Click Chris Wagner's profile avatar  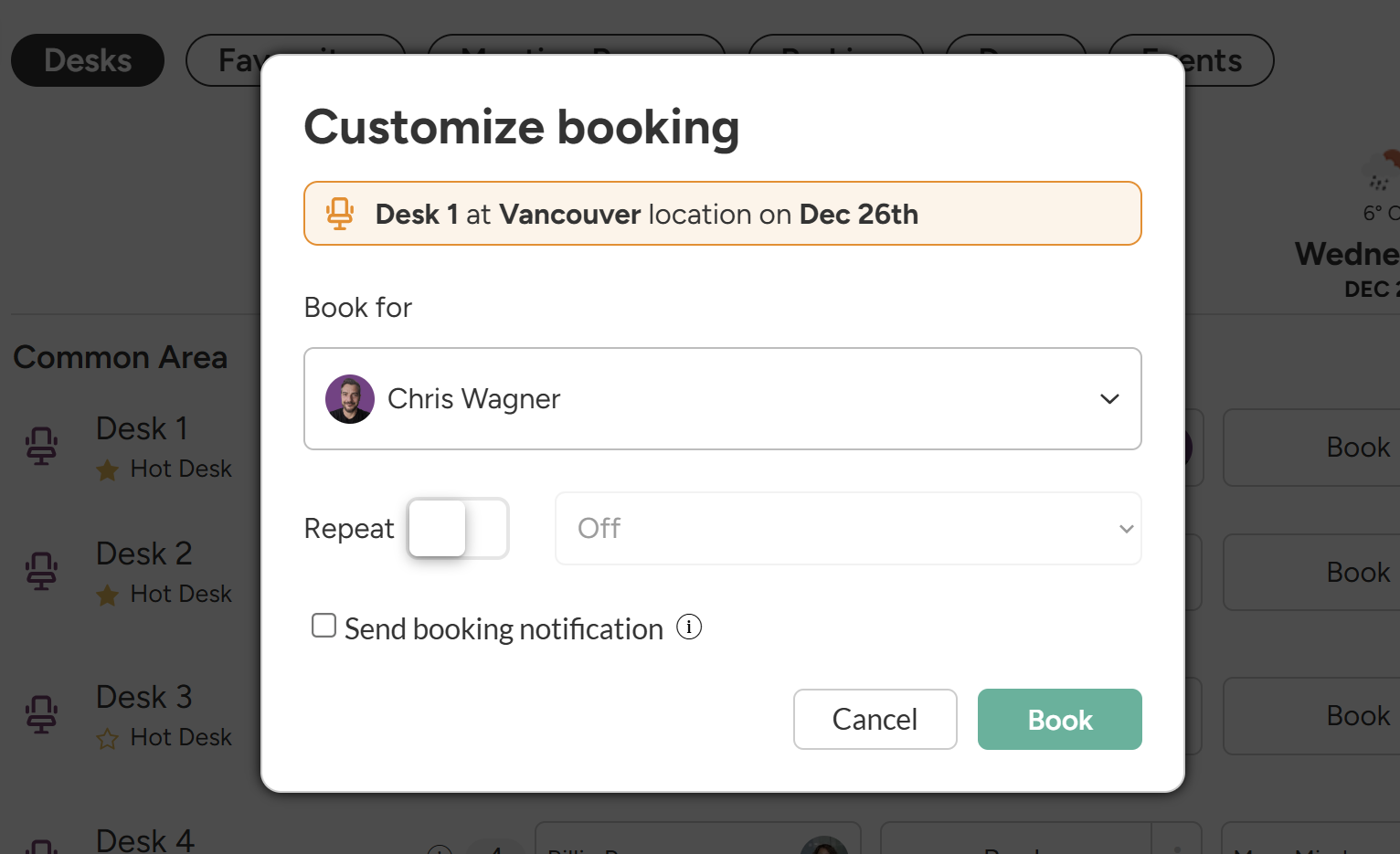click(350, 399)
